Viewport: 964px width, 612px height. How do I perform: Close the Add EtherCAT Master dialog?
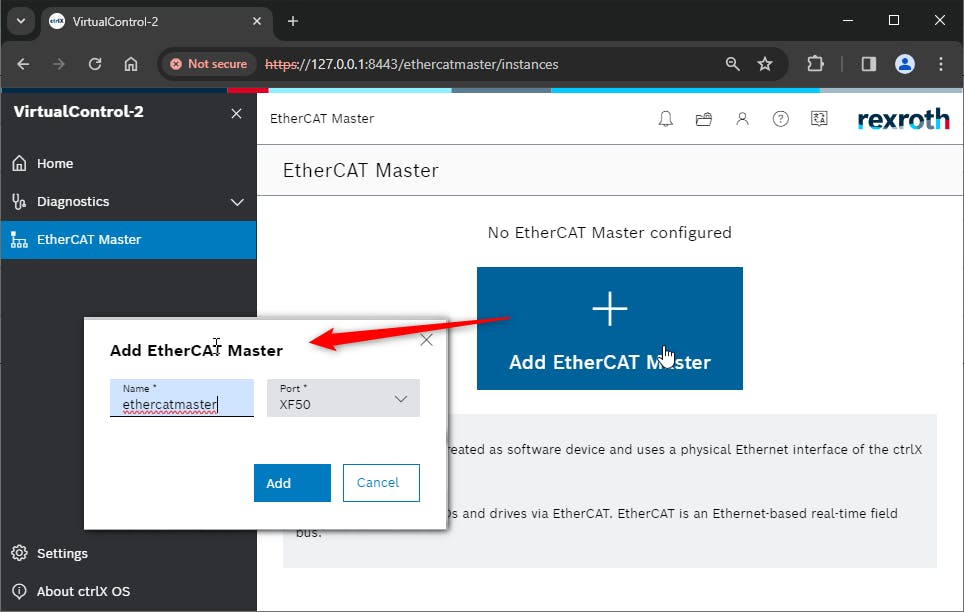point(426,340)
